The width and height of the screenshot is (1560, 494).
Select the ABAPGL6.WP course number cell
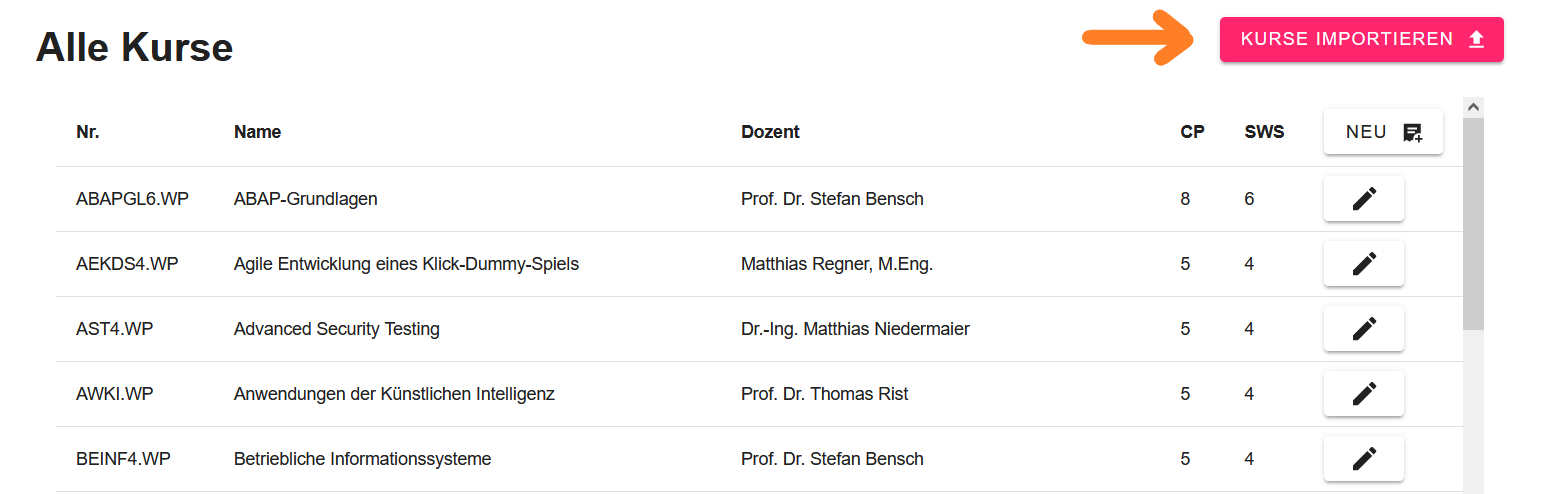click(132, 199)
